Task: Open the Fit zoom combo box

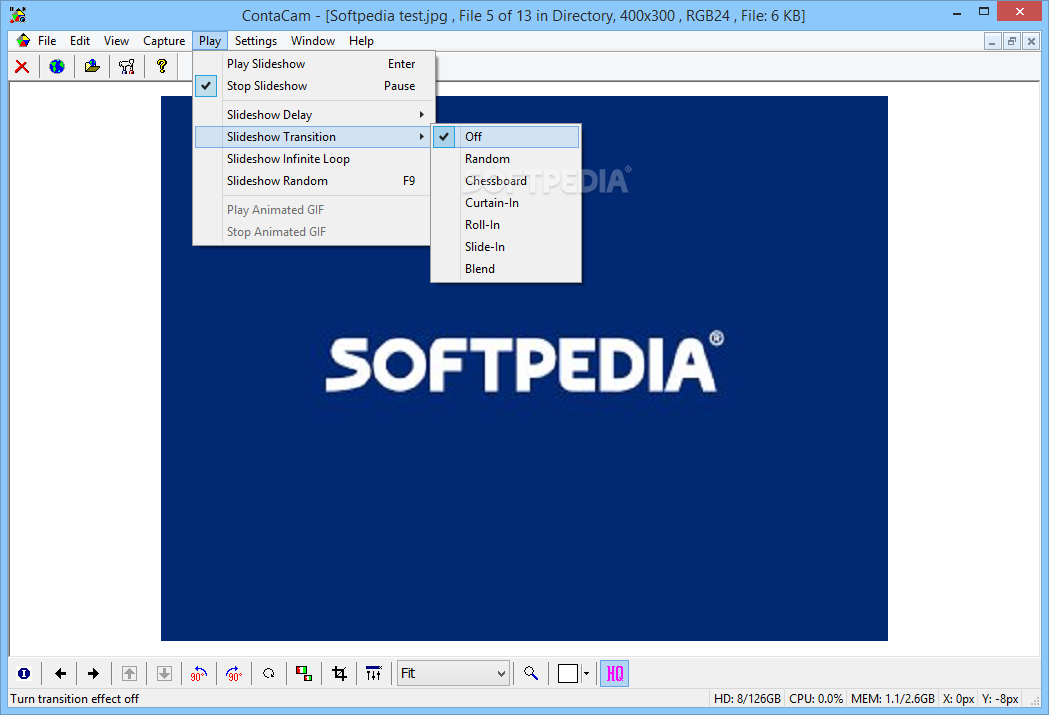Action: point(453,674)
